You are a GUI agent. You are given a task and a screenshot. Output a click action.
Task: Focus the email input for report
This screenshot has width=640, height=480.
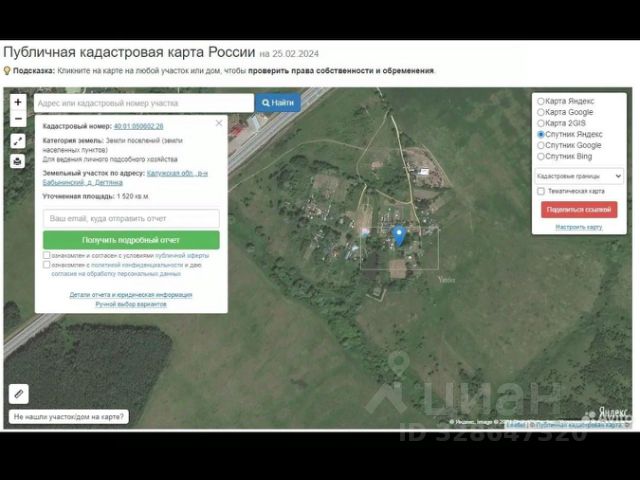[131, 219]
